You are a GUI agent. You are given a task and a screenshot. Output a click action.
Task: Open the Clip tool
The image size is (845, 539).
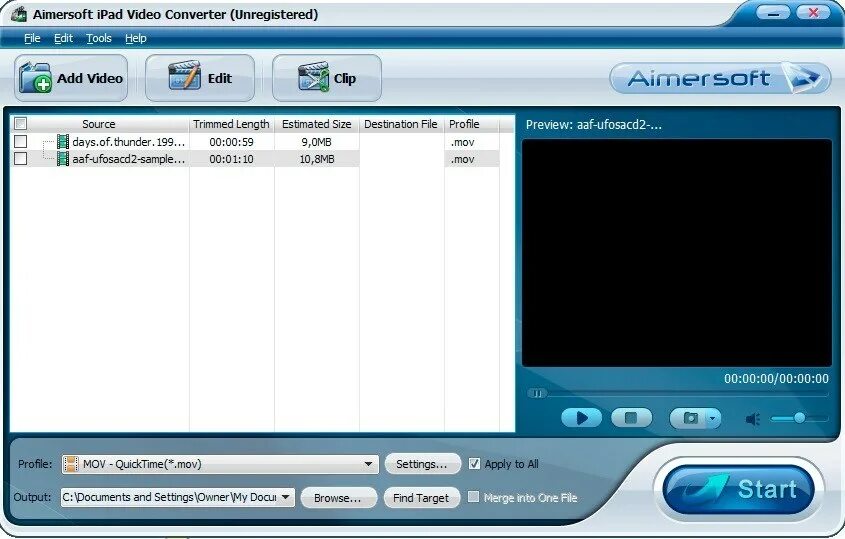click(x=327, y=78)
